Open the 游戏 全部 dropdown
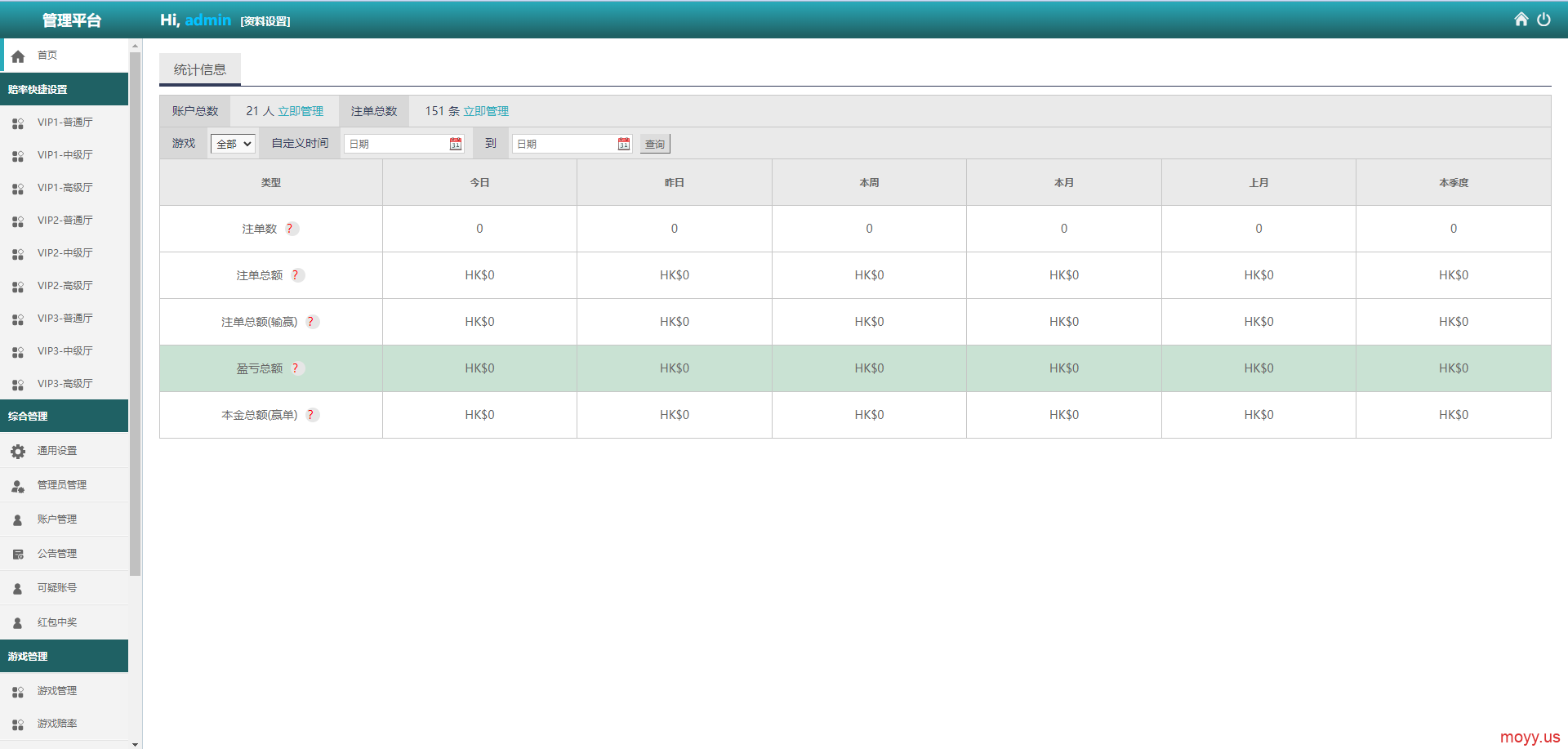Image resolution: width=1568 pixels, height=749 pixels. pos(234,144)
